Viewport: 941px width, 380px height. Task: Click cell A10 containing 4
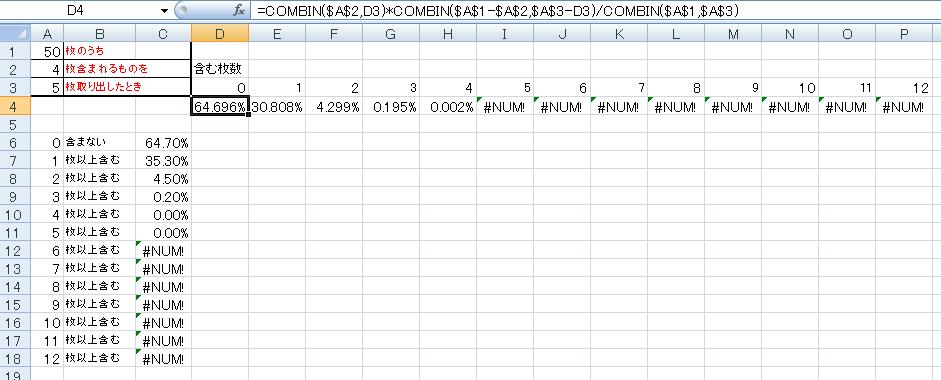coord(47,215)
